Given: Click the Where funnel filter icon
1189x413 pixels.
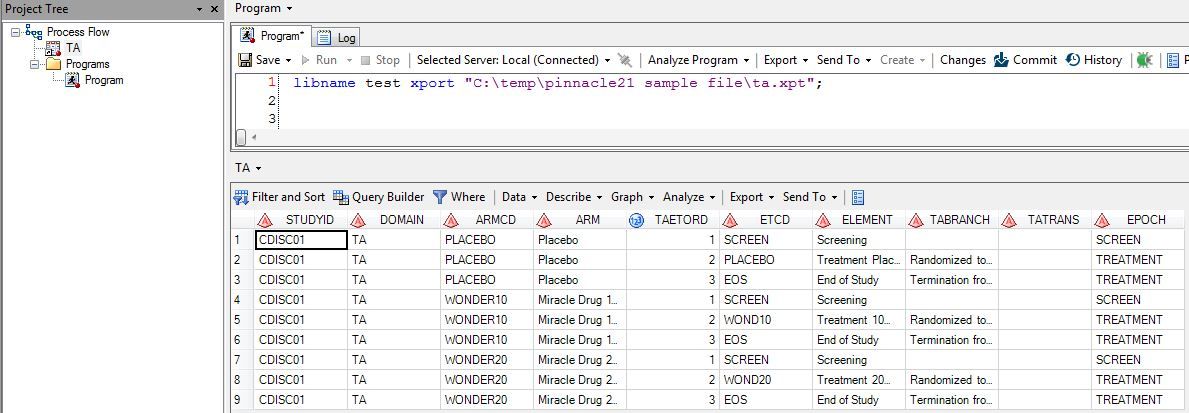Looking at the screenshot, I should pos(440,197).
